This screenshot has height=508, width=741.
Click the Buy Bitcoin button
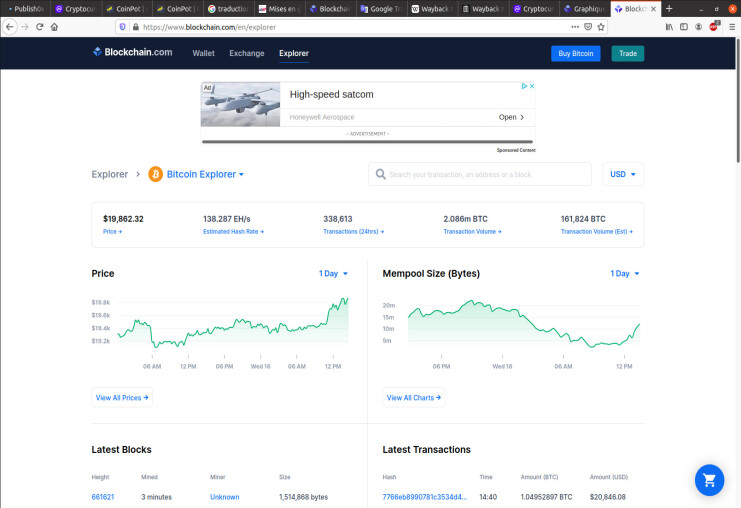[x=576, y=53]
